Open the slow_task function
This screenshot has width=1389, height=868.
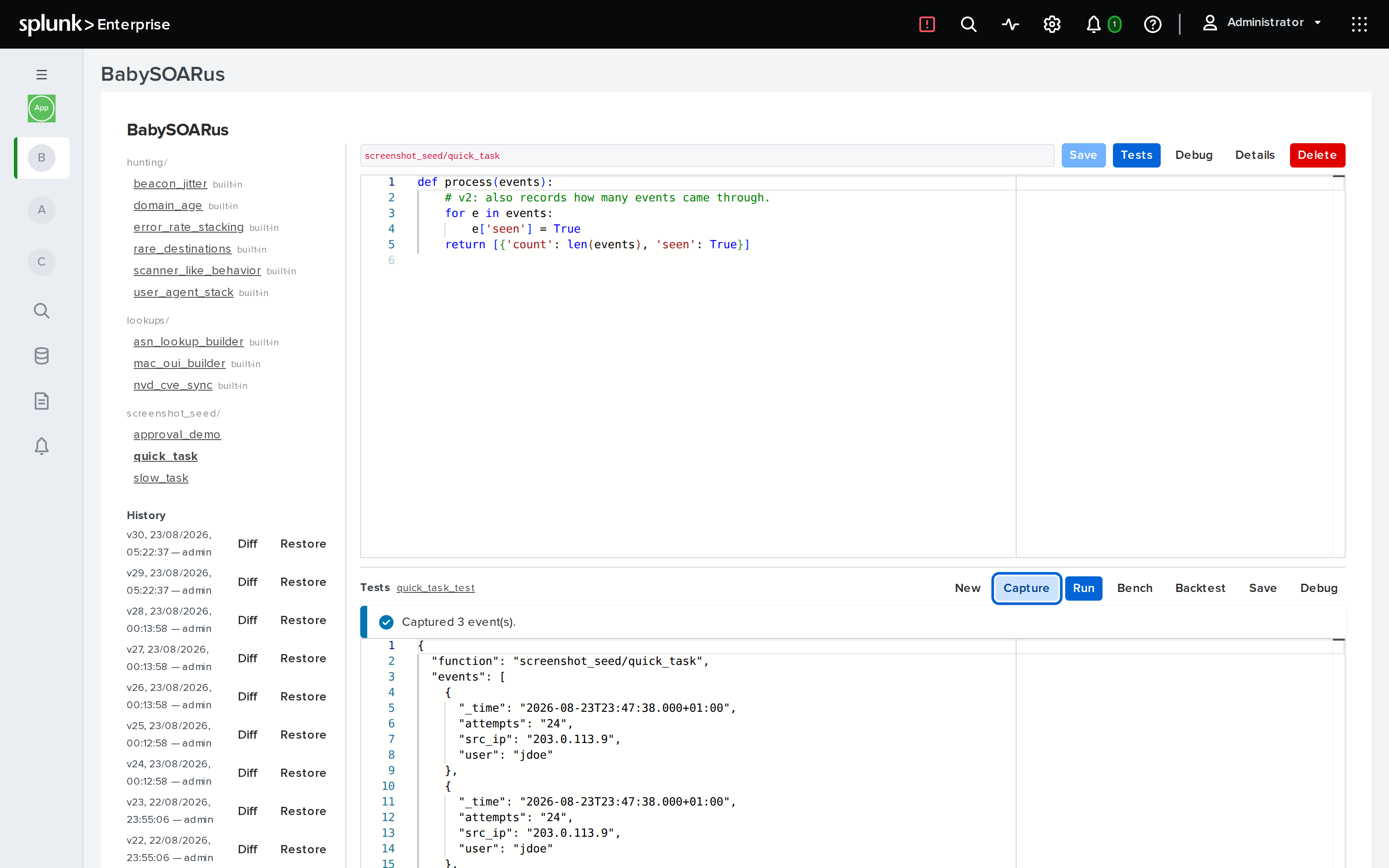(x=161, y=478)
